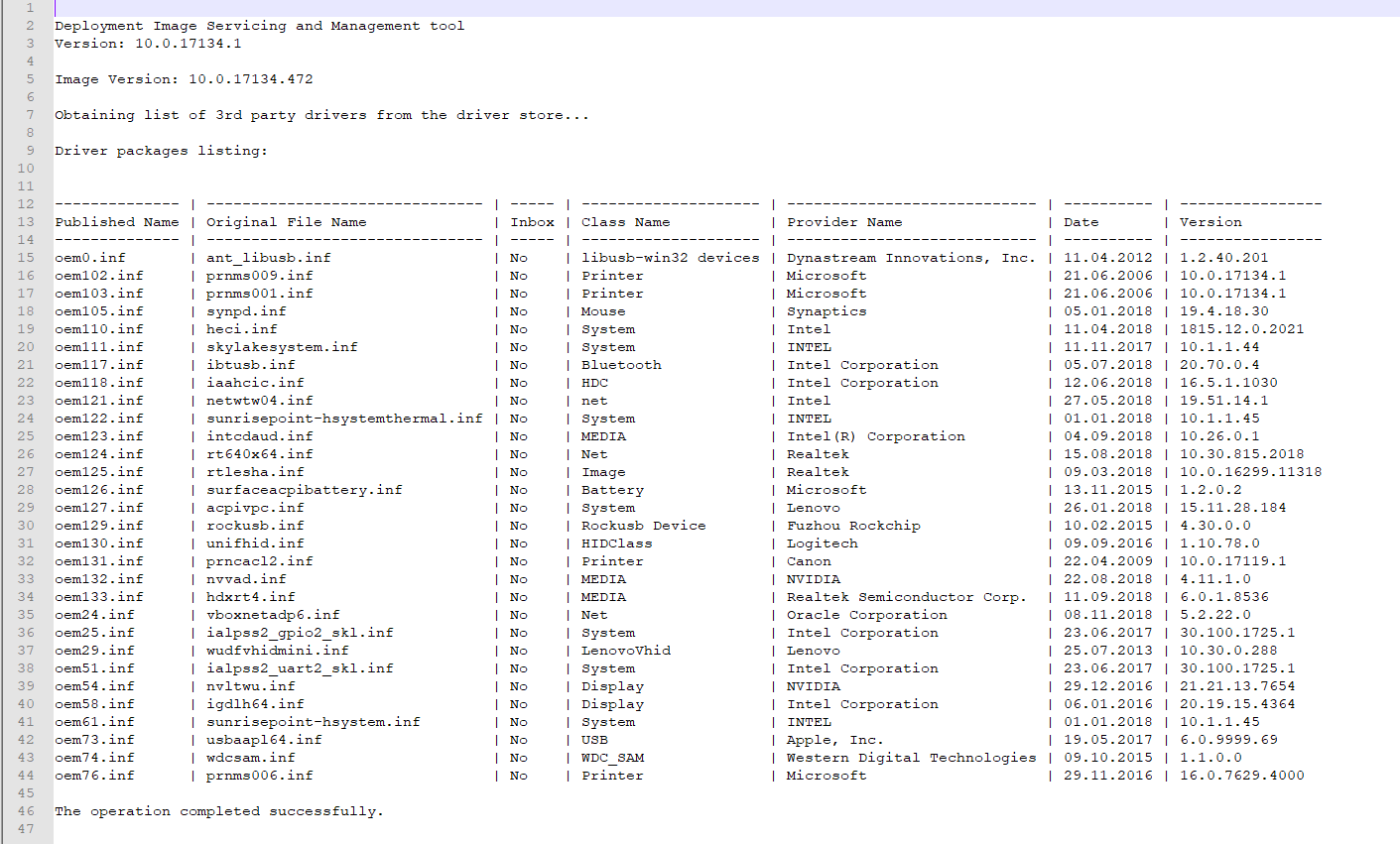Select 'vboxnetadp6.inf' text
Image resolution: width=1400 pixels, height=844 pixels.
(x=273, y=615)
